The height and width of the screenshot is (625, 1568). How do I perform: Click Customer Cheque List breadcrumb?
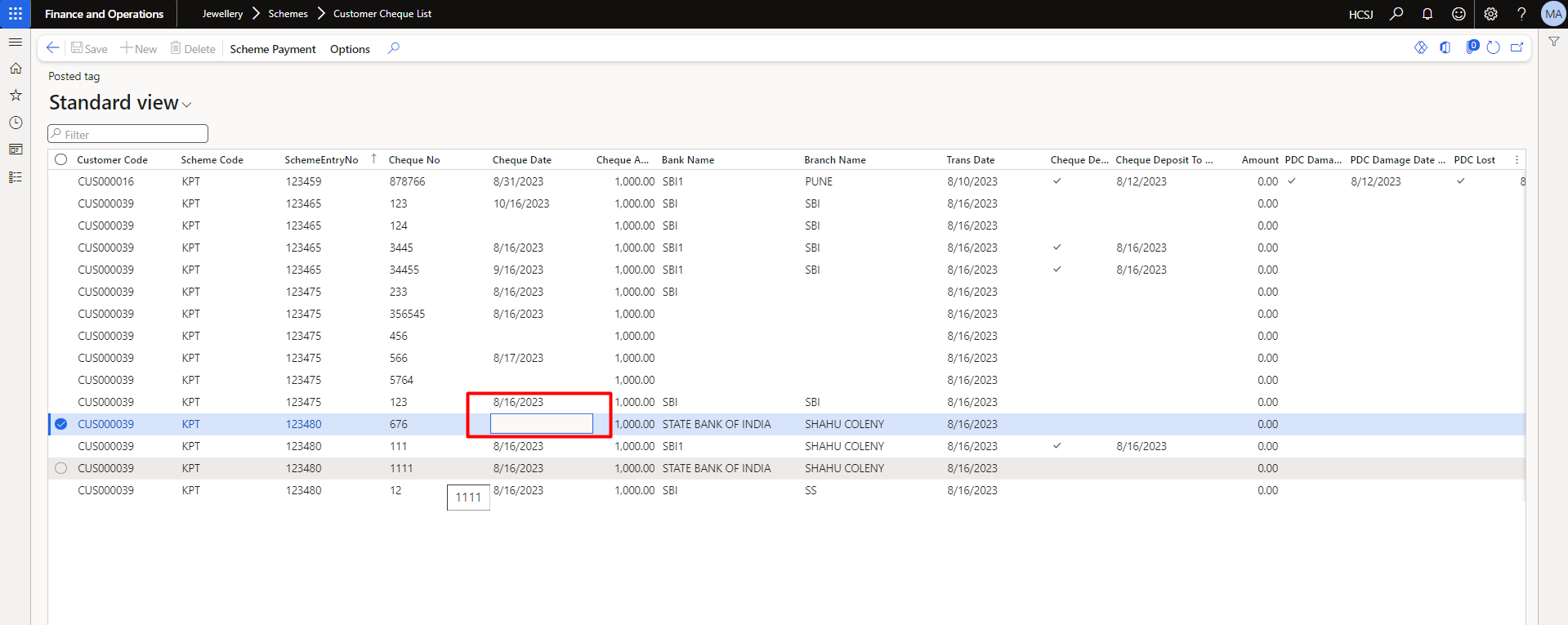tap(382, 14)
